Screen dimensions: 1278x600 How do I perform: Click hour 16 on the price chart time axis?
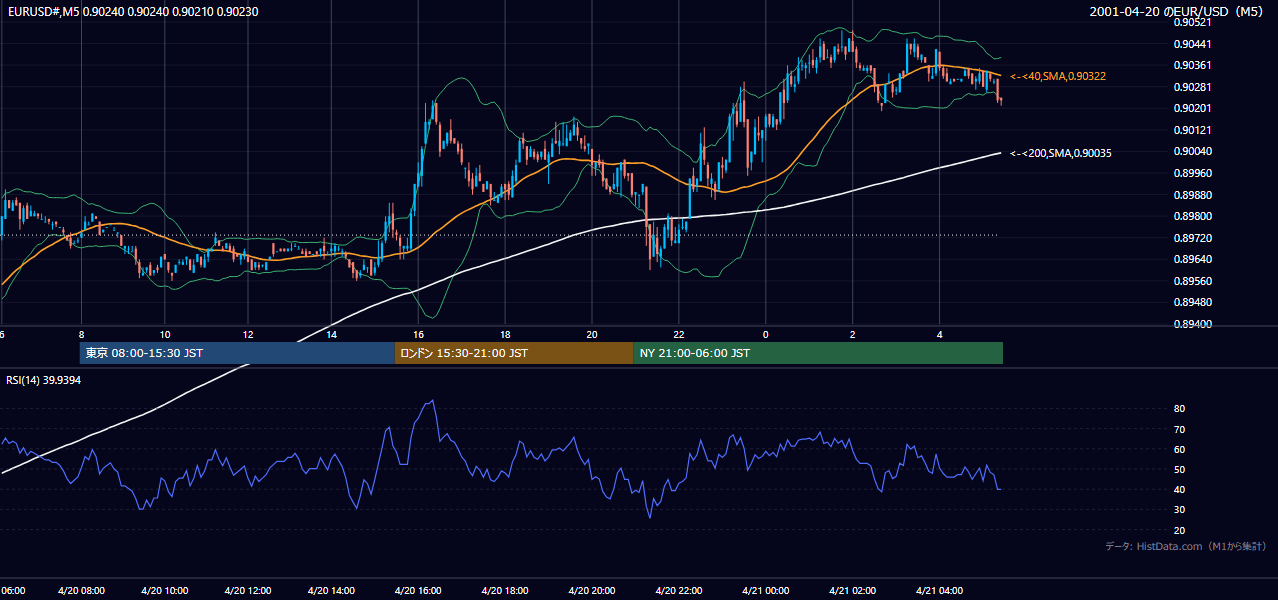pyautogui.click(x=418, y=334)
